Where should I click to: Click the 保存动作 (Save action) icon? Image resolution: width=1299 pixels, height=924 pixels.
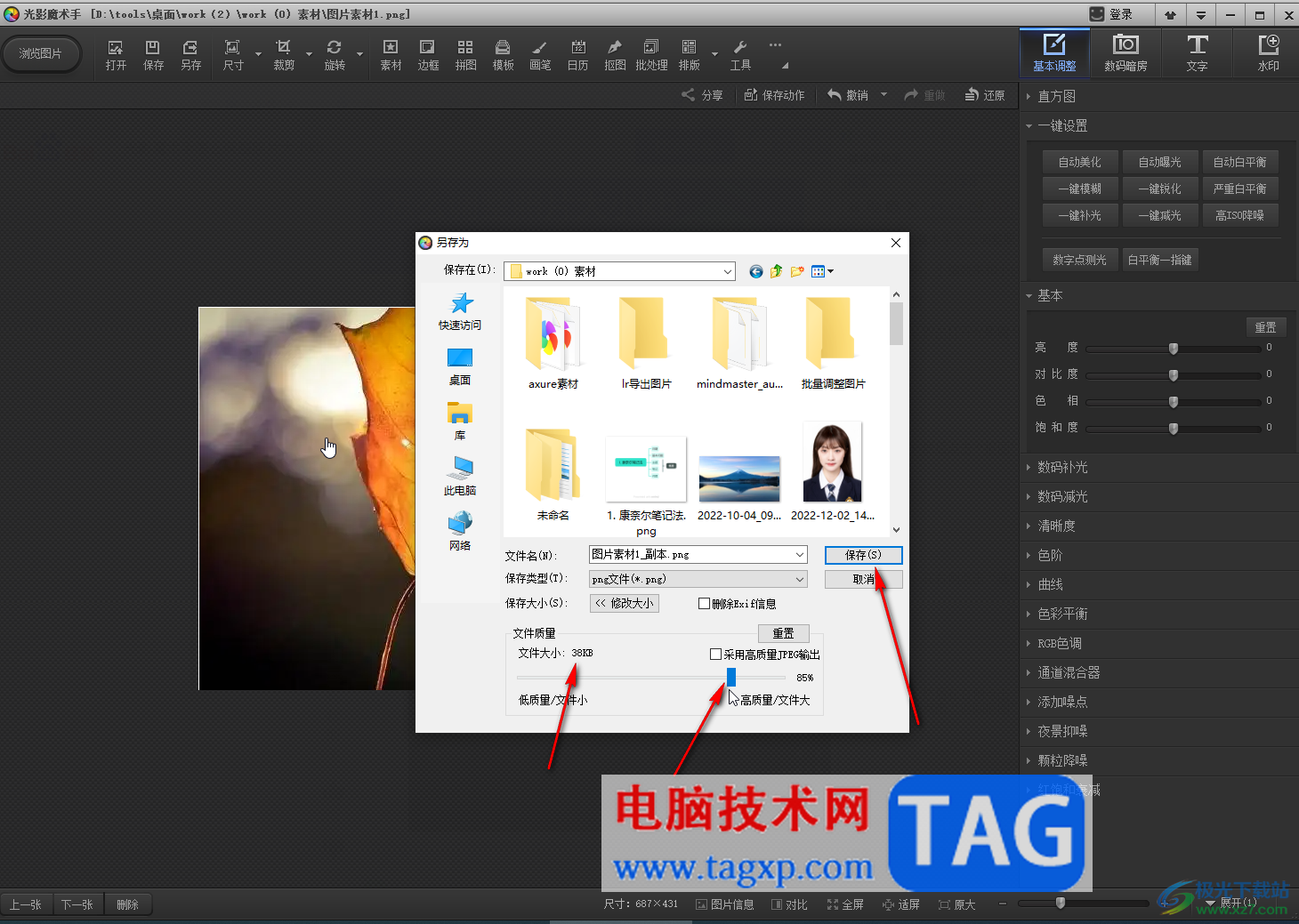click(x=774, y=95)
